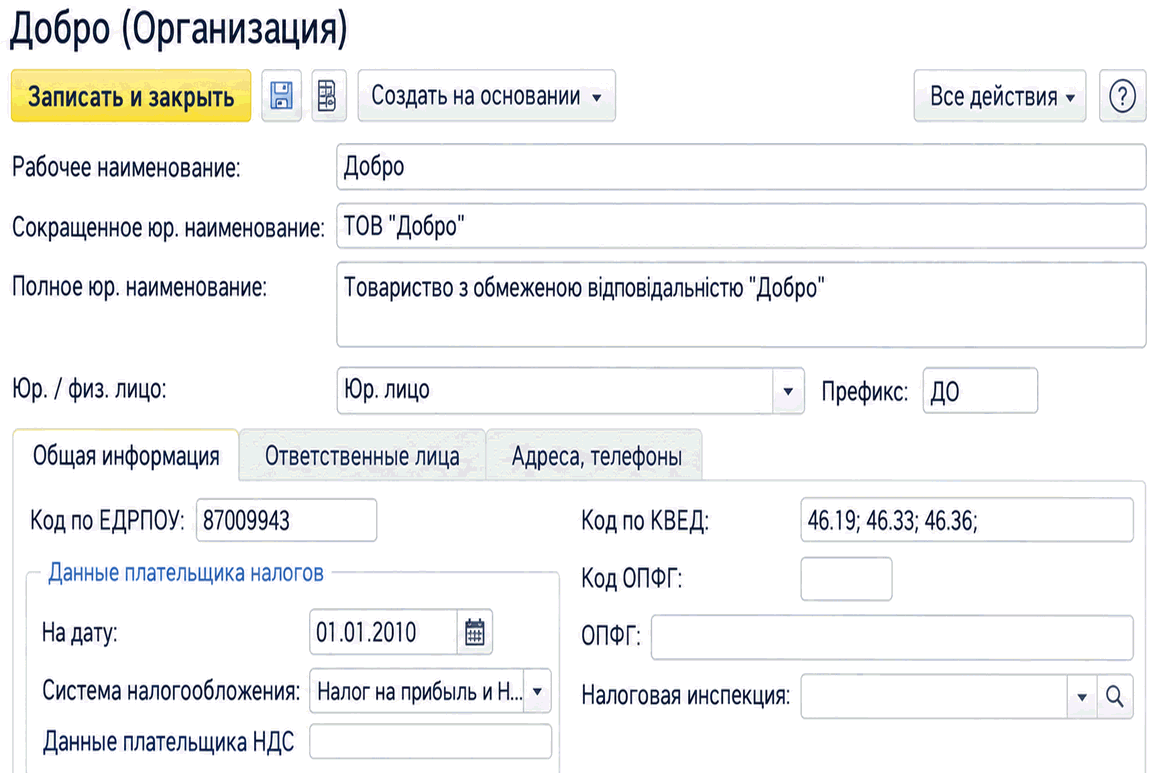Click Данные плательщика НДС field
1159x773 pixels.
tap(430, 741)
